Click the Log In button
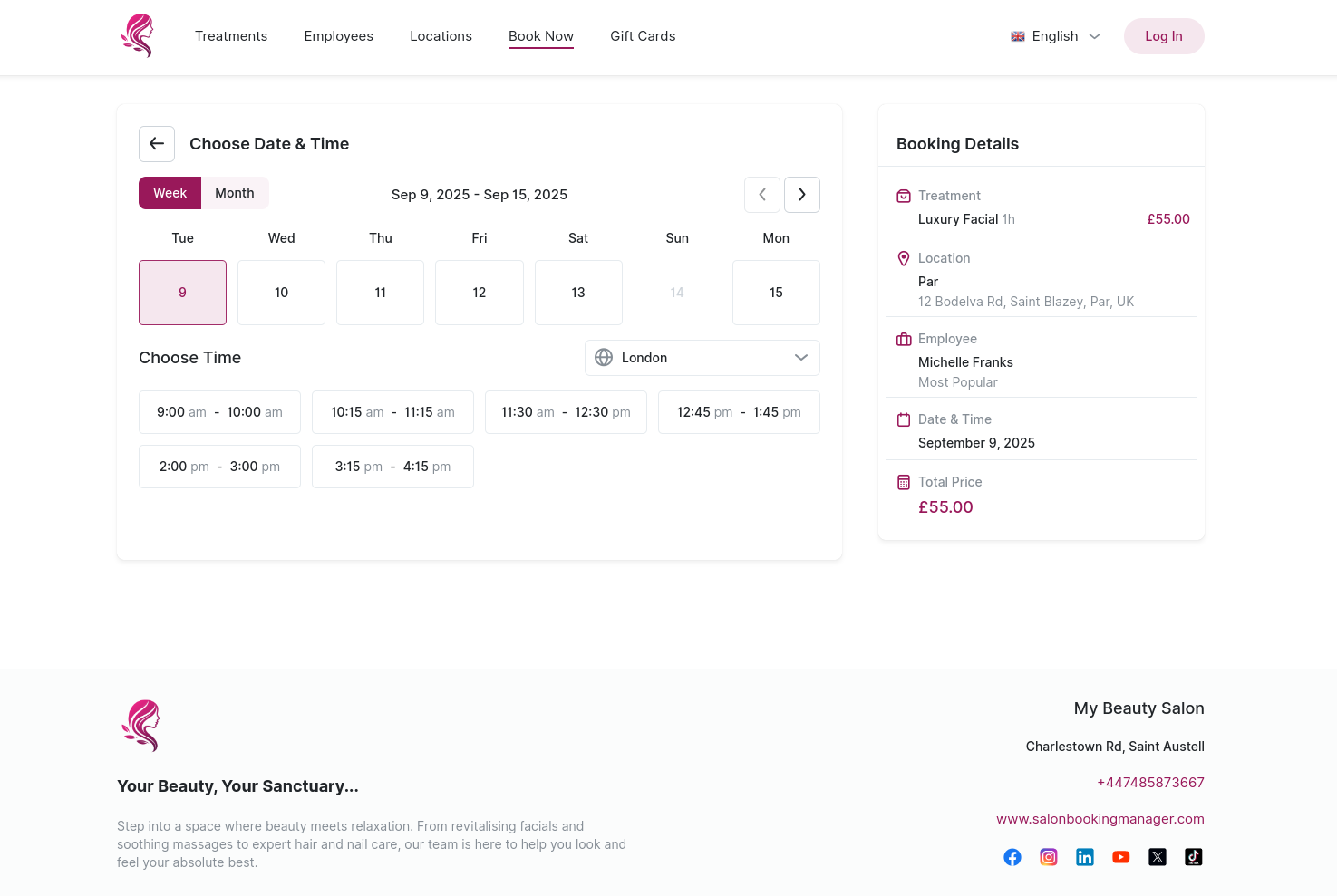This screenshot has height=896, width=1337. coord(1164,36)
